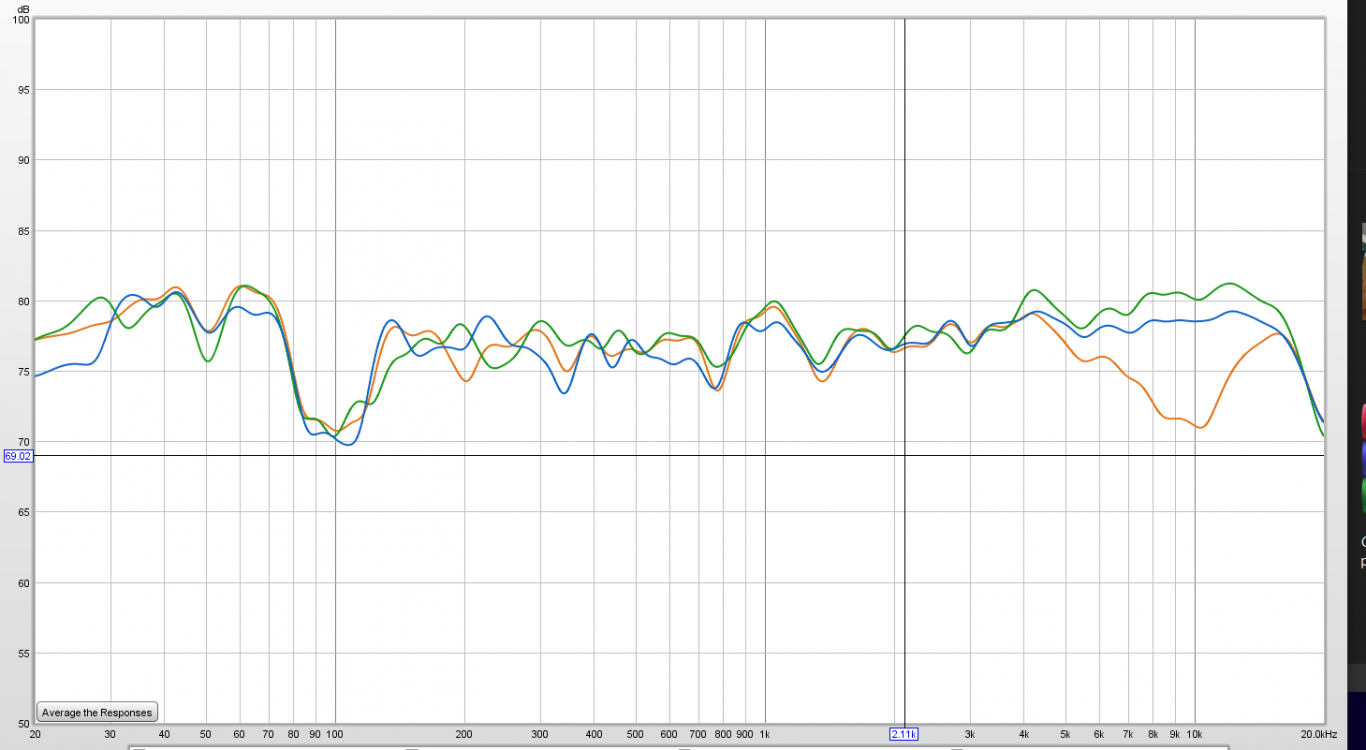
Task: Click the 200 label on the frequency axis
Action: pyautogui.click(x=464, y=734)
